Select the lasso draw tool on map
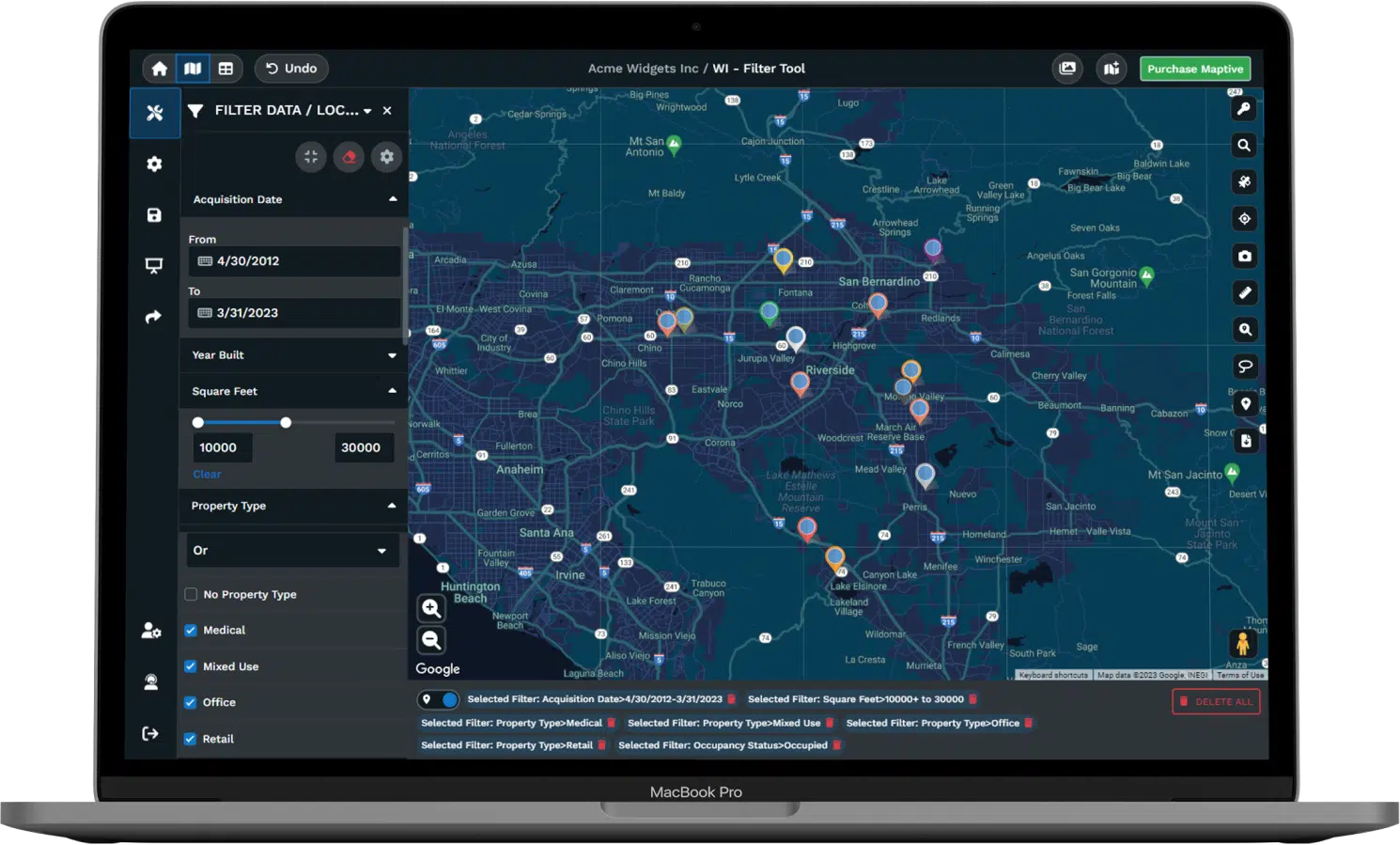 (x=1244, y=367)
